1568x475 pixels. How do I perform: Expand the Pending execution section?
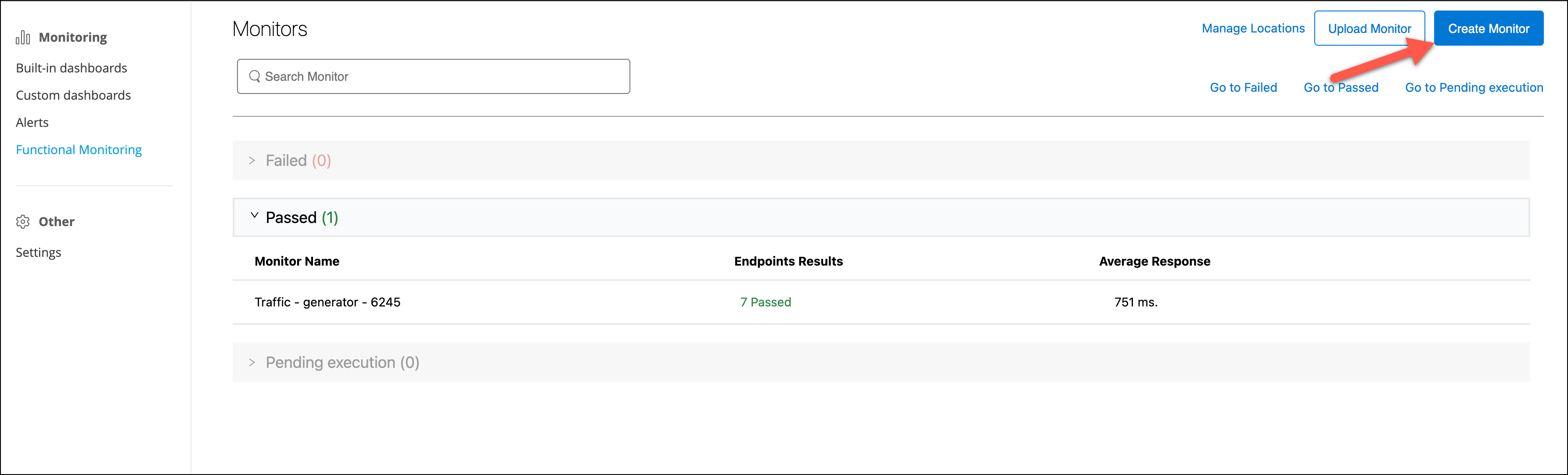[252, 363]
